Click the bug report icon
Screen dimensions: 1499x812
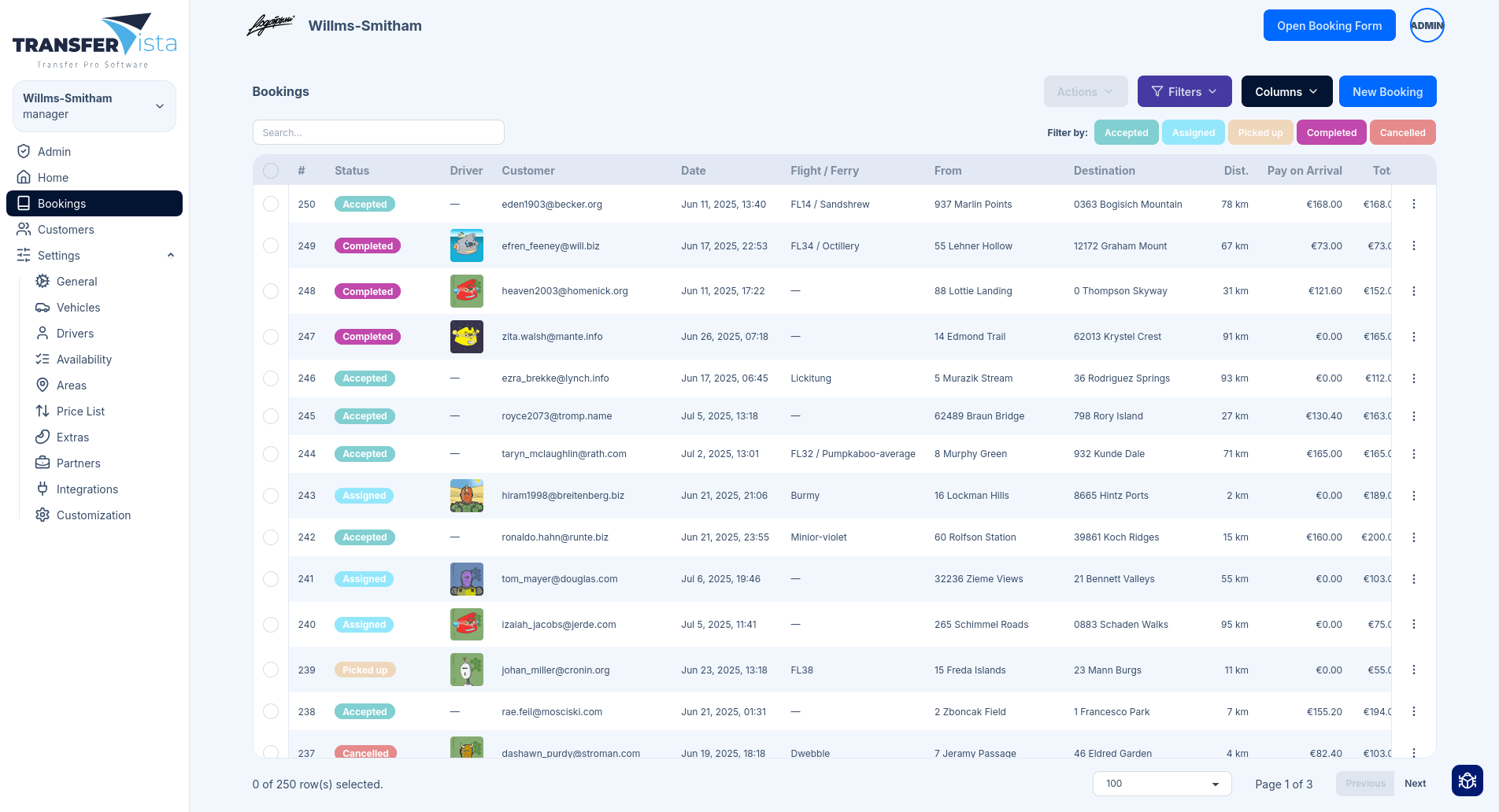[x=1467, y=781]
